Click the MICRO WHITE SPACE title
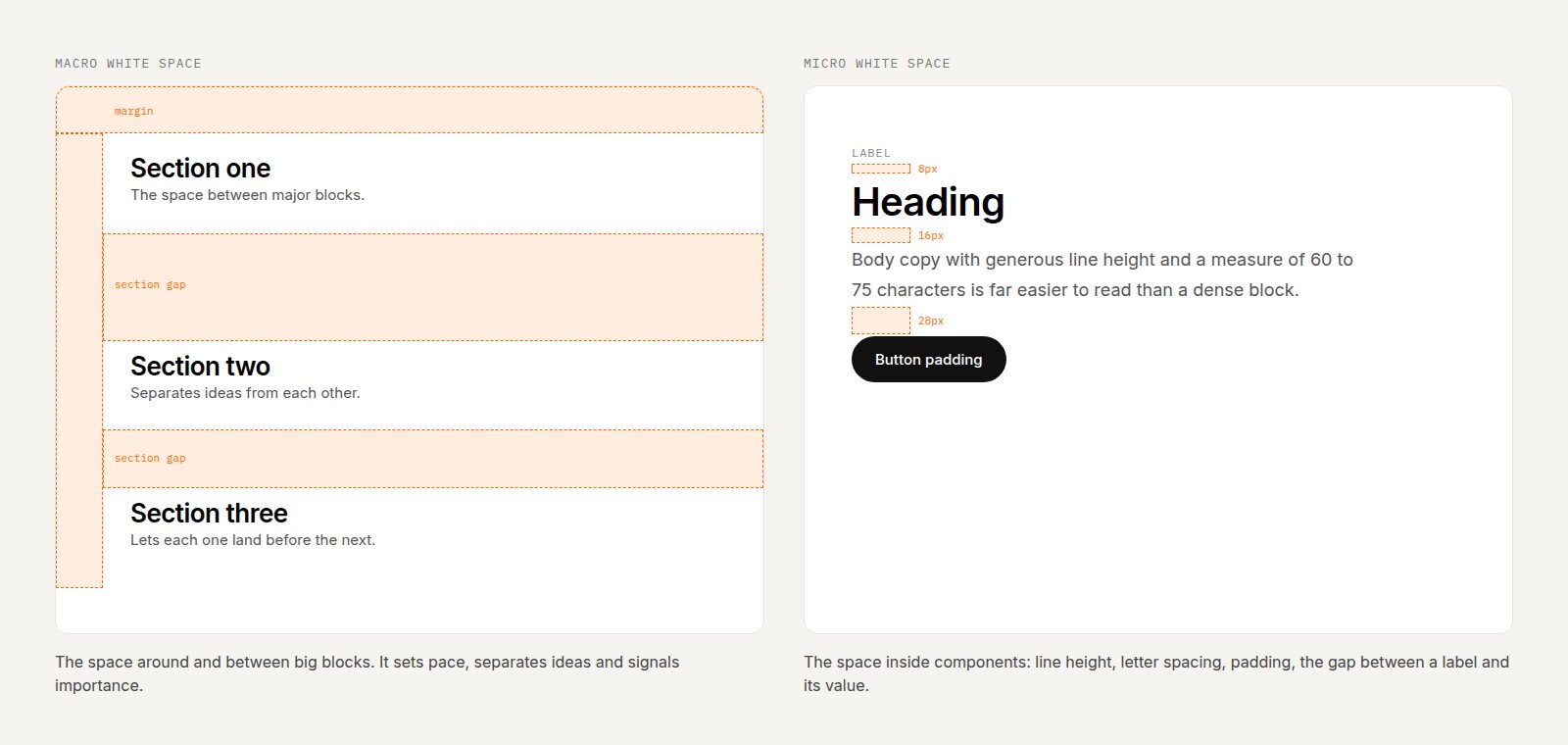 pyautogui.click(x=877, y=63)
